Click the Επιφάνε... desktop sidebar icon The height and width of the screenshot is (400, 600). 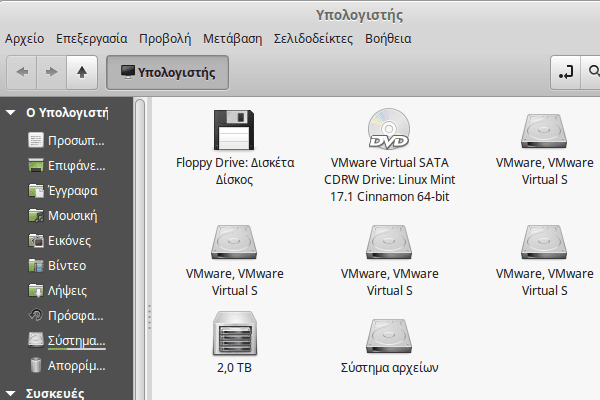tap(36, 165)
